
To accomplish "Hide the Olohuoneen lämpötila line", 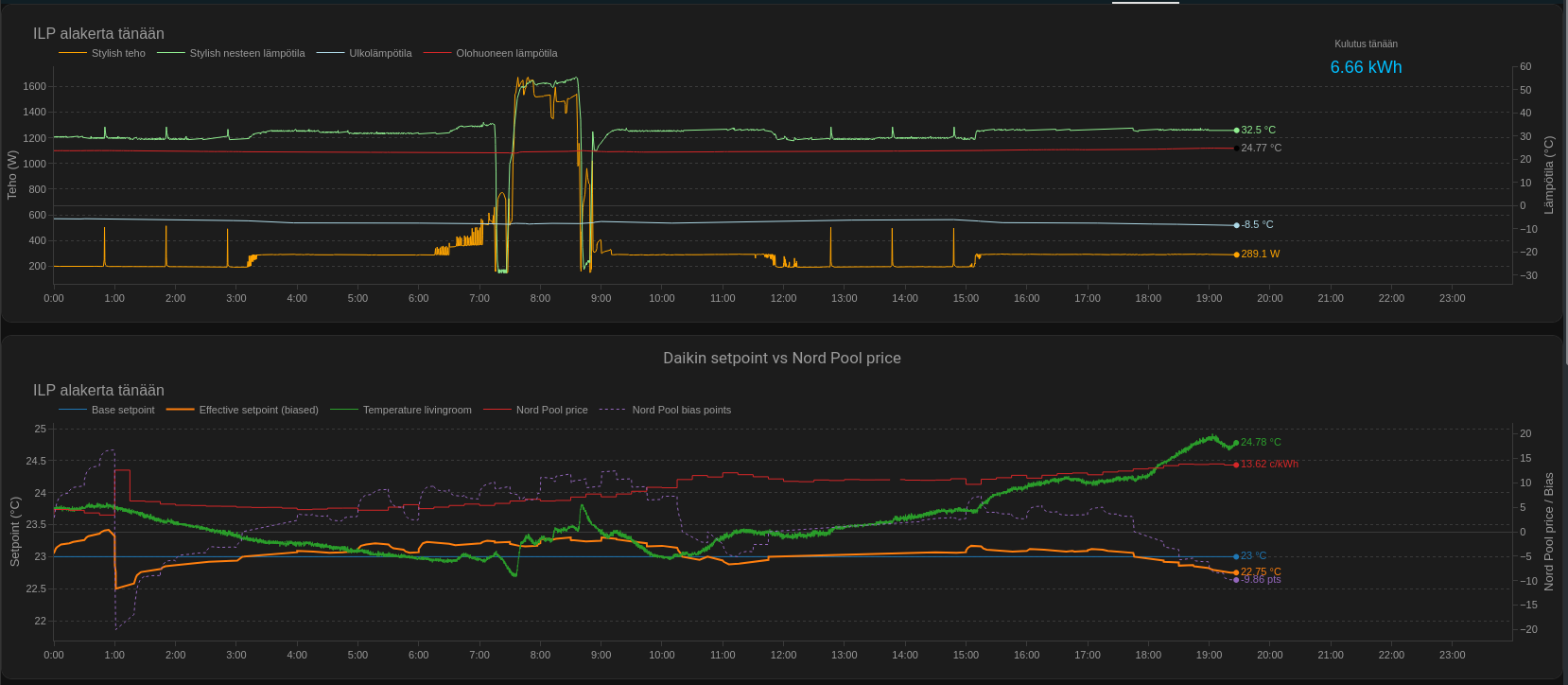I will (505, 53).
